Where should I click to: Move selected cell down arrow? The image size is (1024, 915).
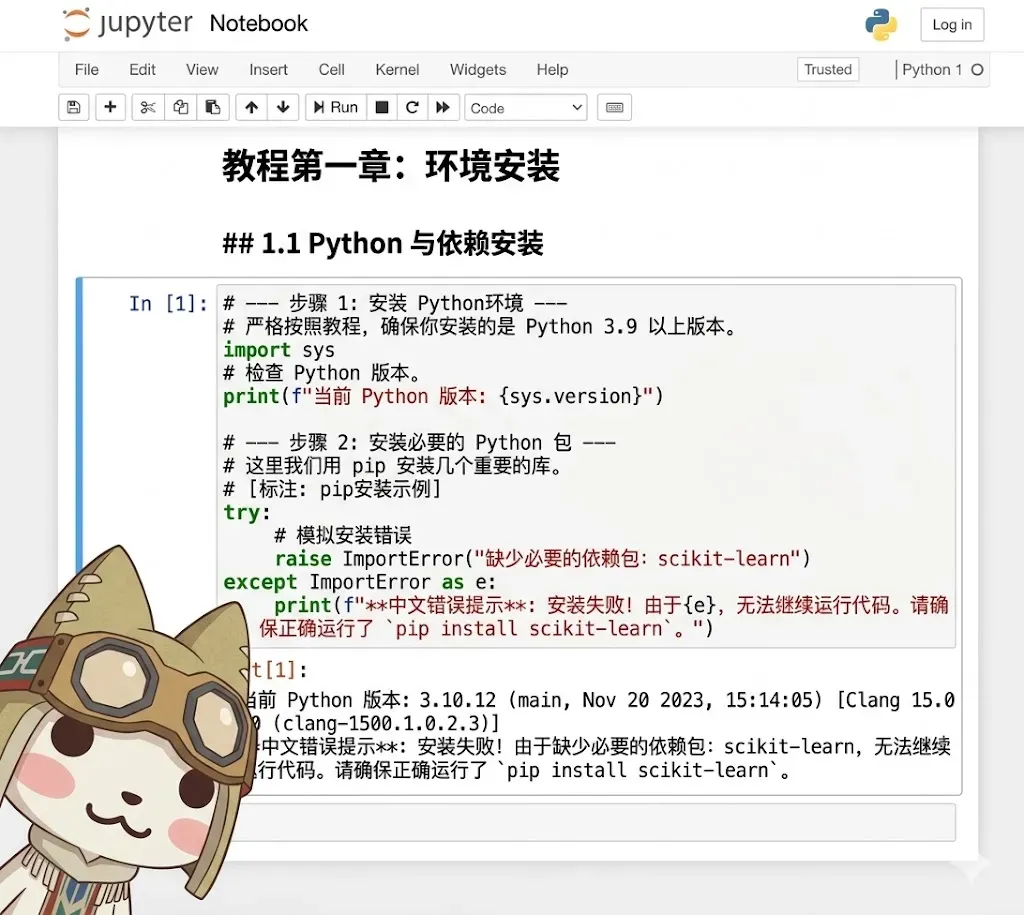point(283,107)
